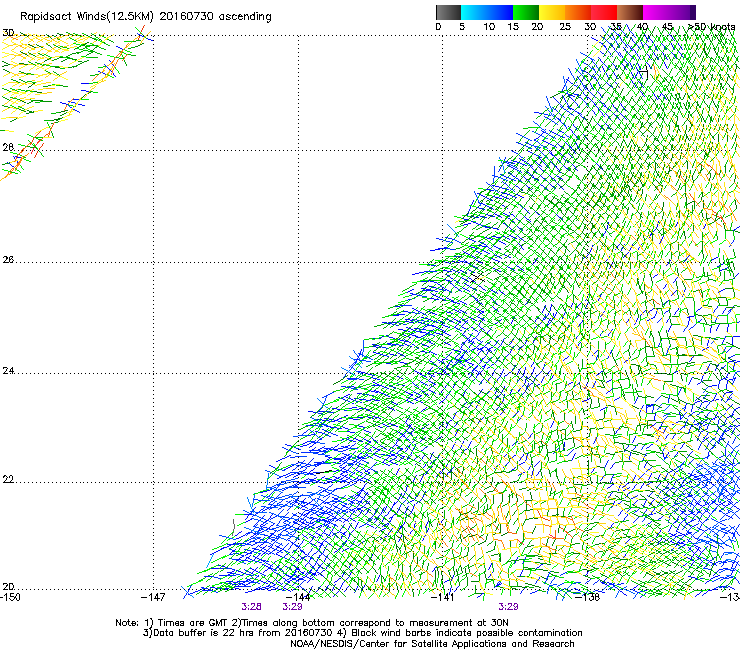This screenshot has height=650, width=740.
Task: Click the 'Times are GMT' note line
Action: click(312, 623)
